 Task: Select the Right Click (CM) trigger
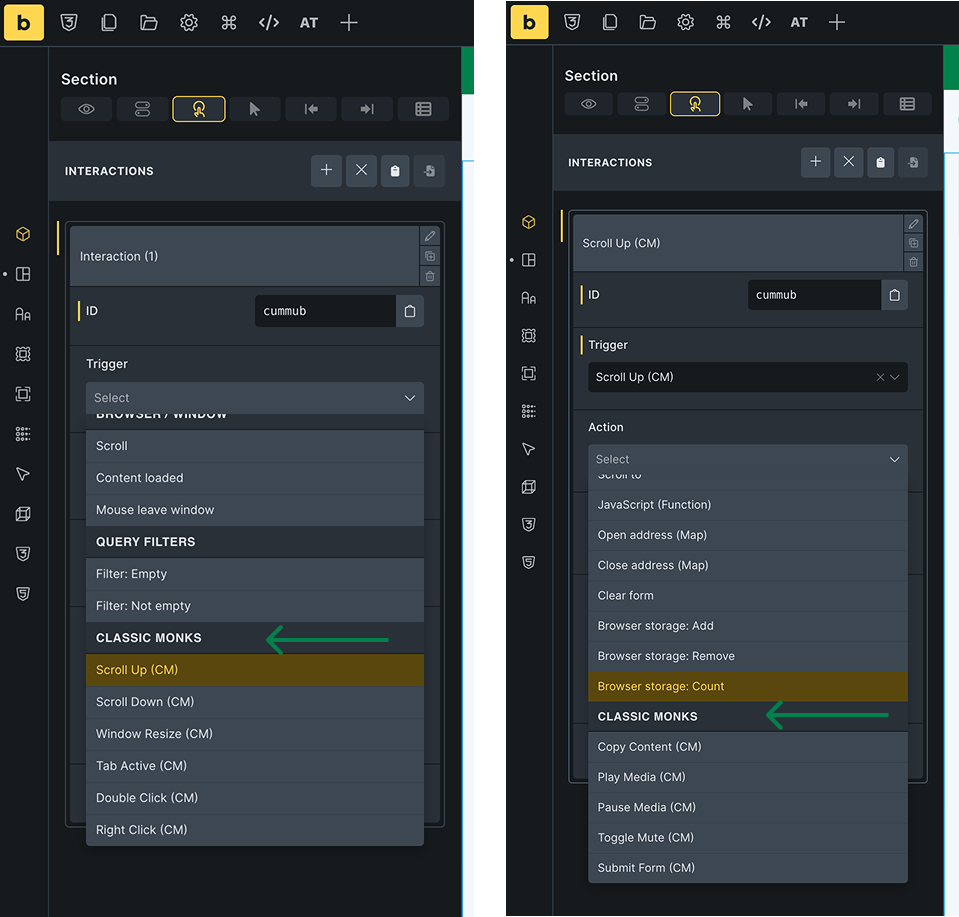click(254, 830)
